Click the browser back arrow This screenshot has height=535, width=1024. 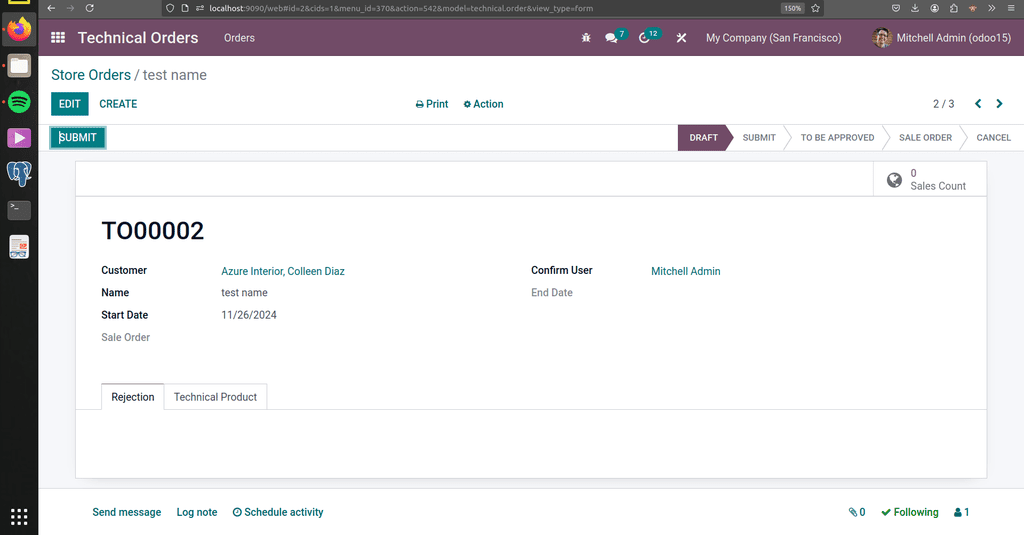[51, 8]
